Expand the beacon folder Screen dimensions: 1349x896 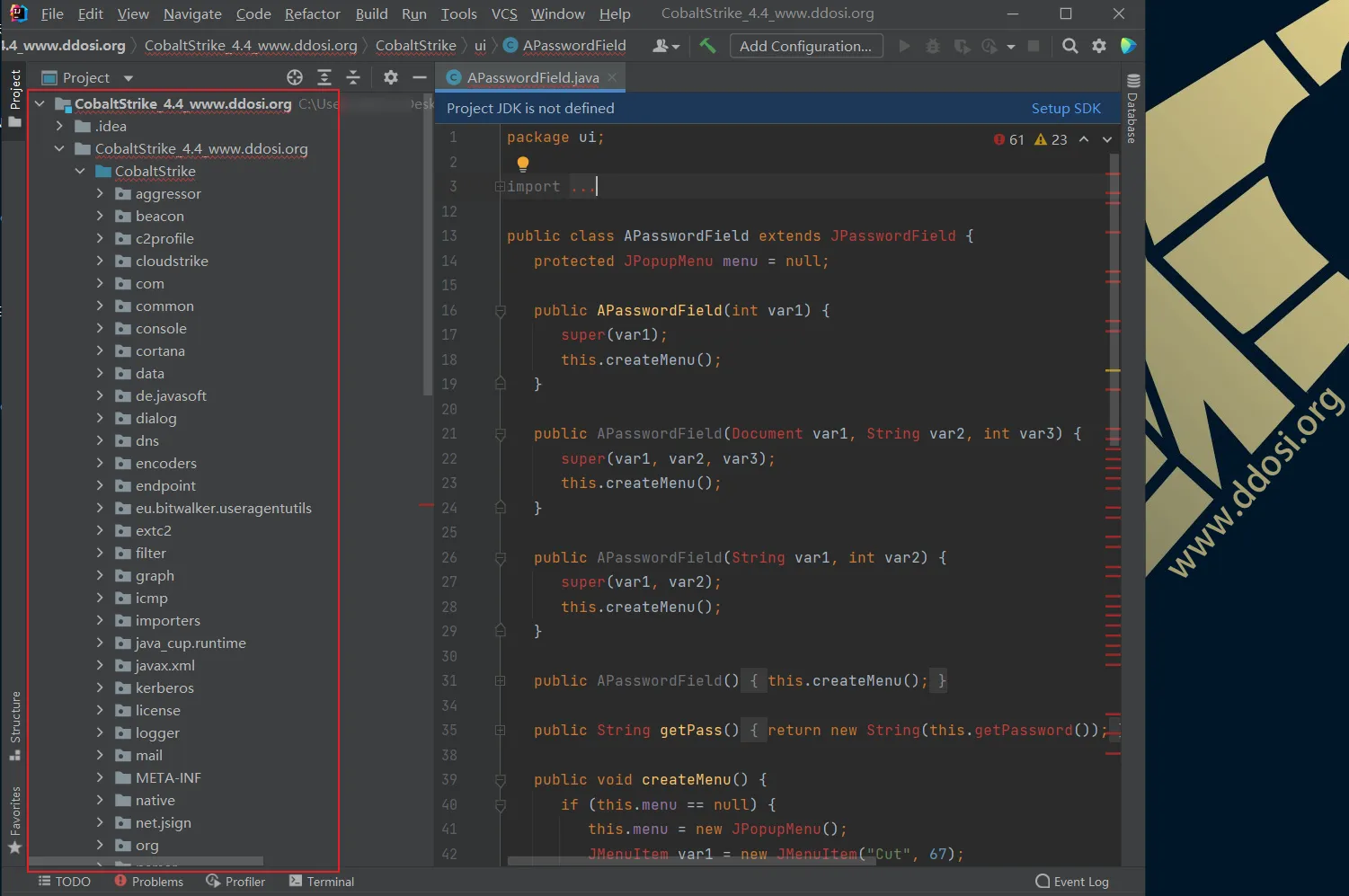click(100, 216)
